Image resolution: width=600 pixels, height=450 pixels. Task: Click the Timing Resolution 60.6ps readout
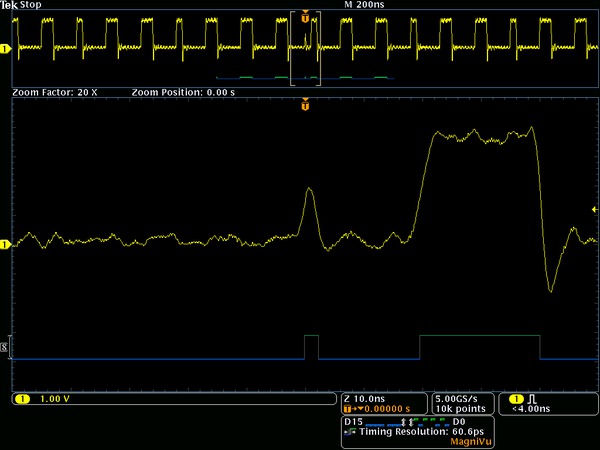[x=421, y=432]
